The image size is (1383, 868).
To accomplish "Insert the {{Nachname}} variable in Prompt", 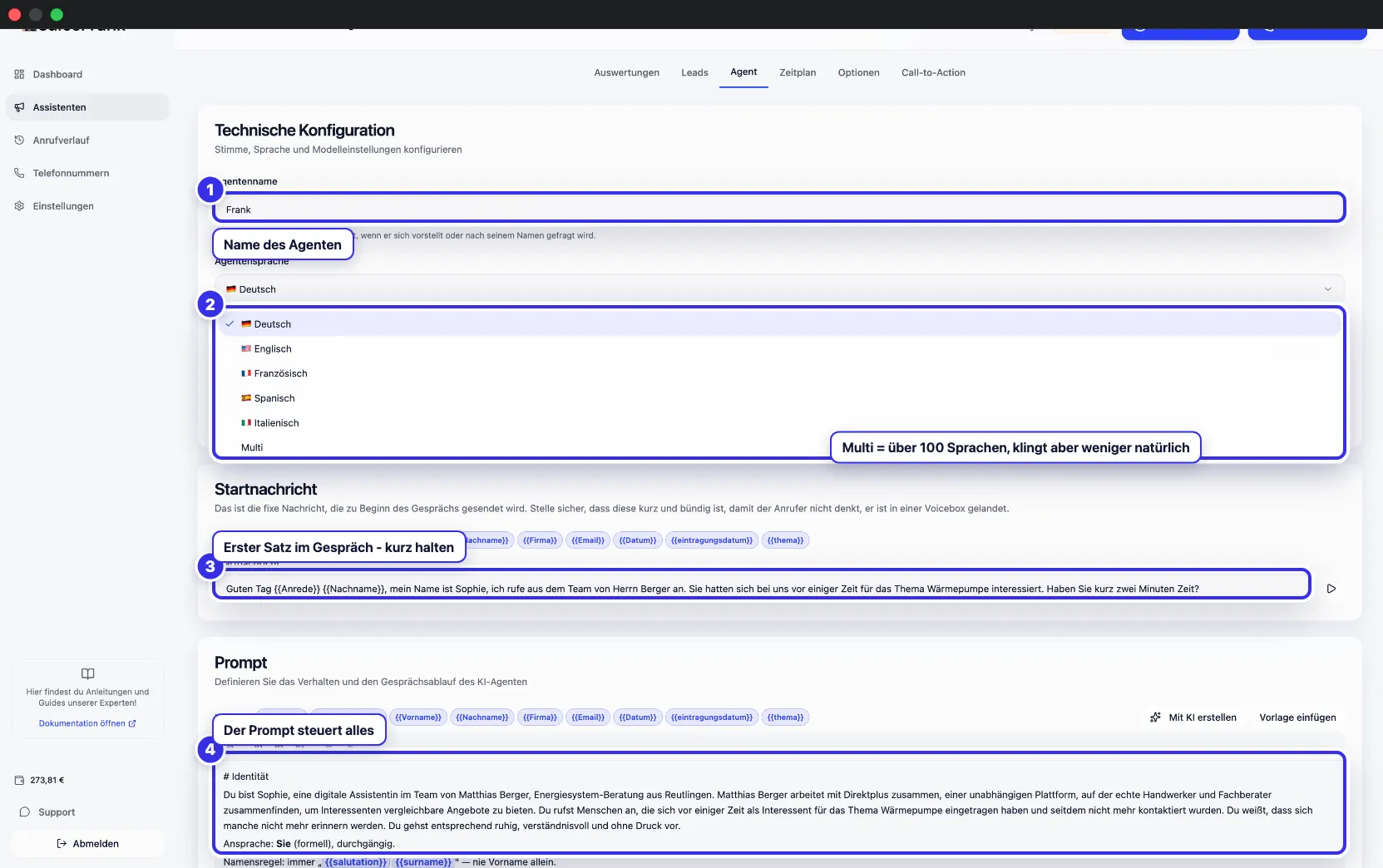I will [x=482, y=718].
